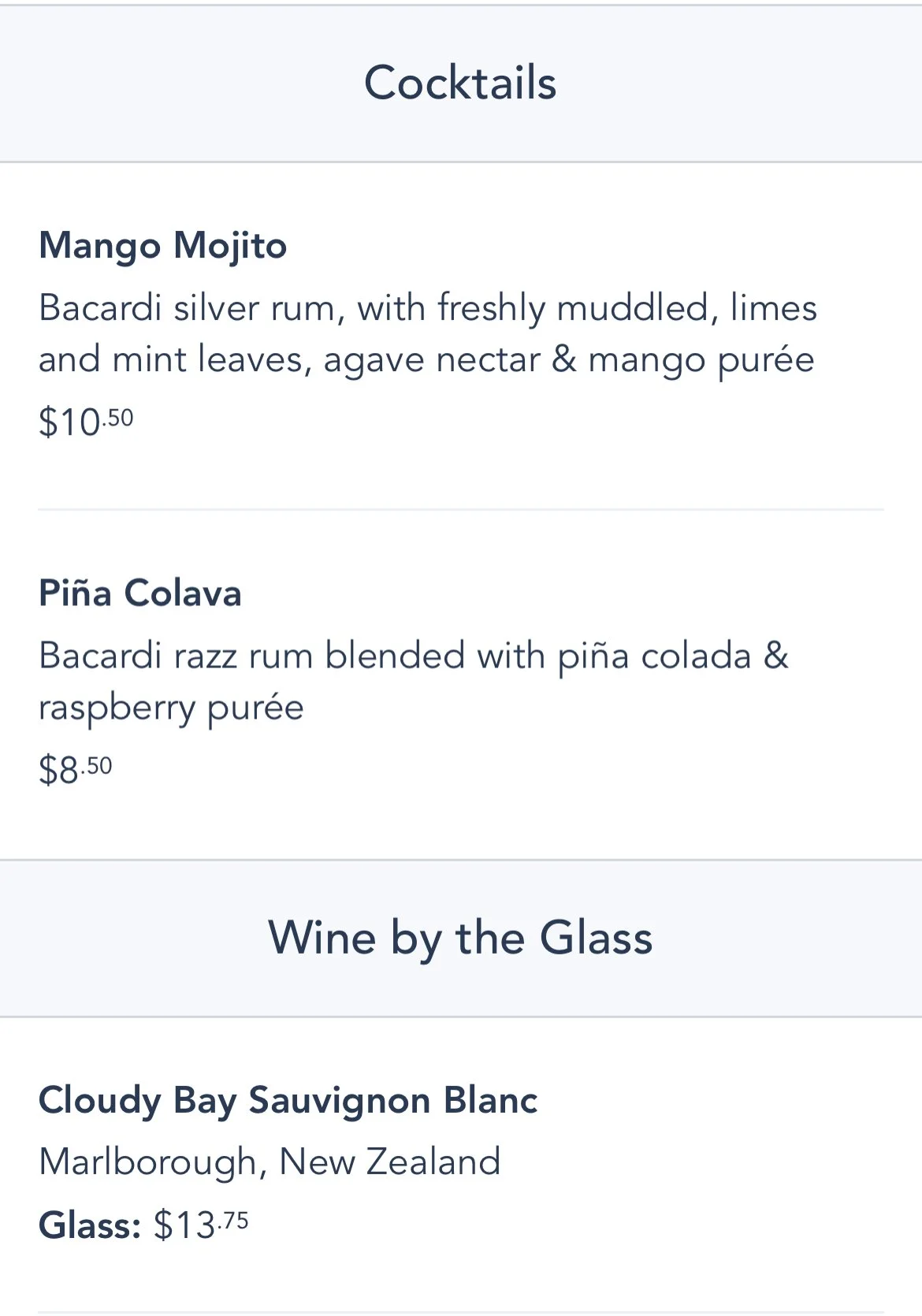
Task: Tap the Glass: label for Cloudy Bay
Action: click(x=89, y=1225)
